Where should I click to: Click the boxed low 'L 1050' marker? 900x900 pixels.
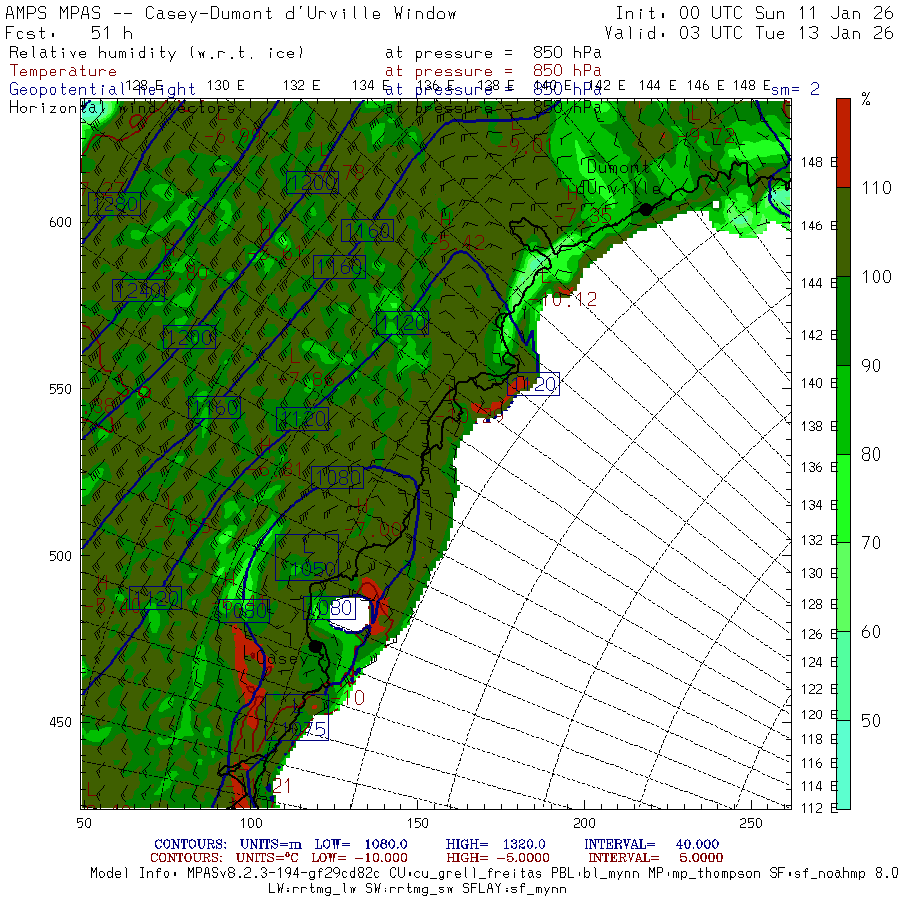coord(307,558)
